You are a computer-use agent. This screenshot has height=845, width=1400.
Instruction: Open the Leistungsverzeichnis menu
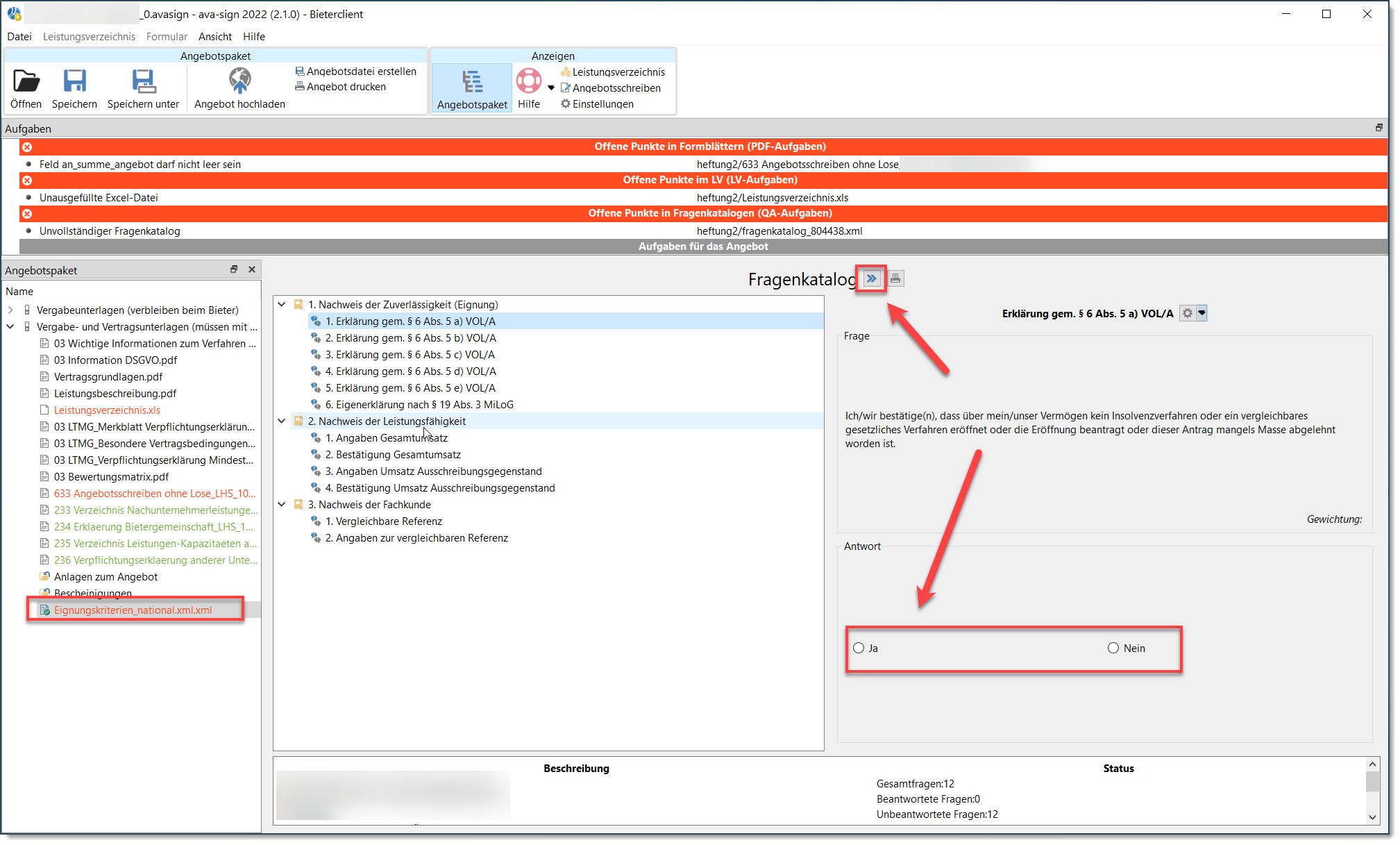tap(89, 37)
